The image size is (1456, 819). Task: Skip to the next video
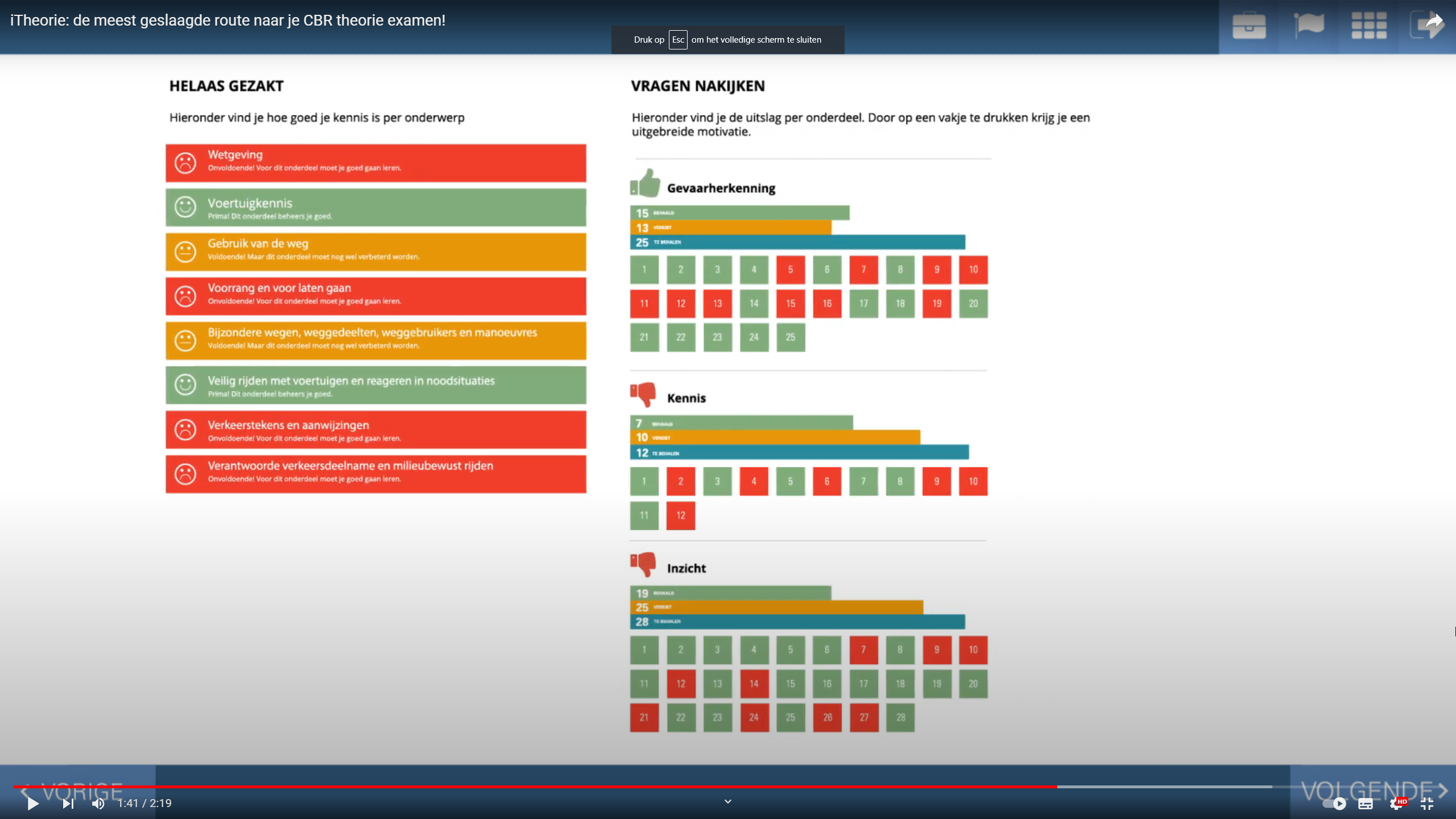tap(68, 803)
